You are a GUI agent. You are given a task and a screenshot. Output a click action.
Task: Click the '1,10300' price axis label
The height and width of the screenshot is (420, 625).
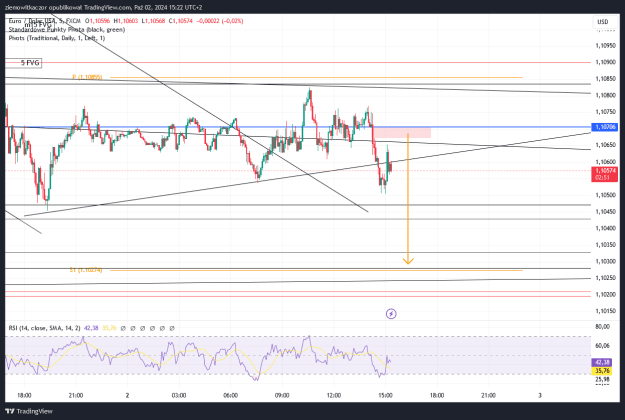coord(605,261)
